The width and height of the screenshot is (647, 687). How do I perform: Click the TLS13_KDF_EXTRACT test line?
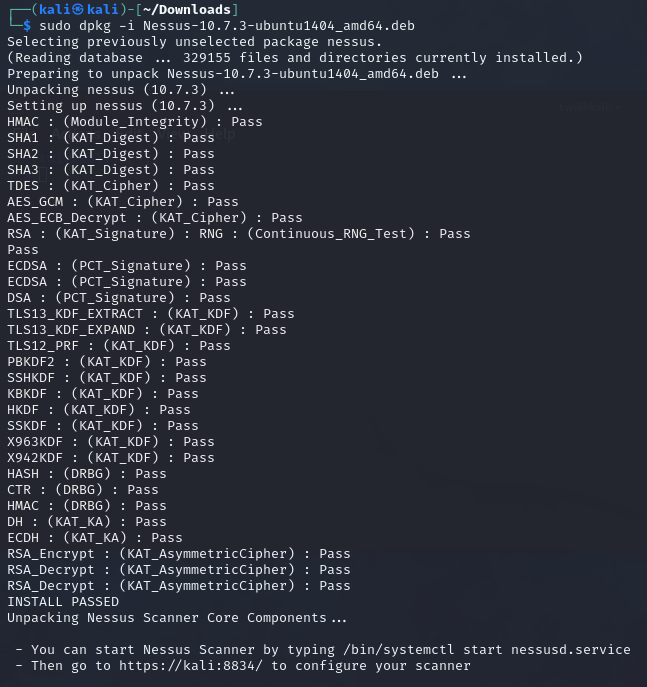(x=150, y=313)
